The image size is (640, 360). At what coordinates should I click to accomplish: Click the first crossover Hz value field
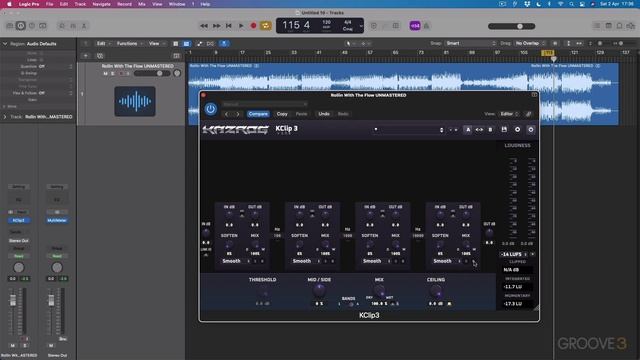tap(277, 236)
